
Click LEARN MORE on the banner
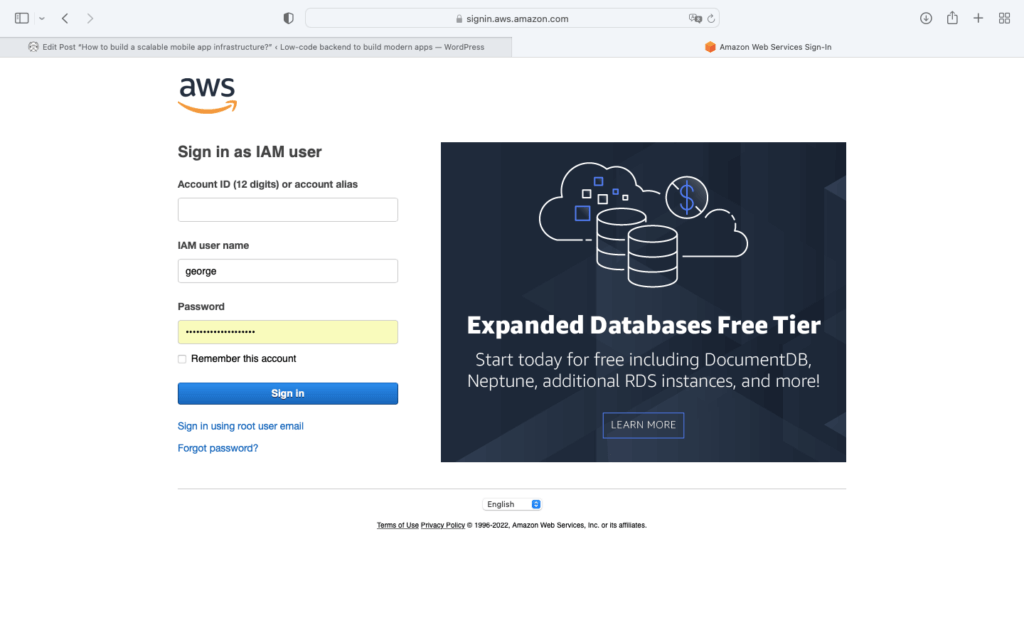[643, 425]
